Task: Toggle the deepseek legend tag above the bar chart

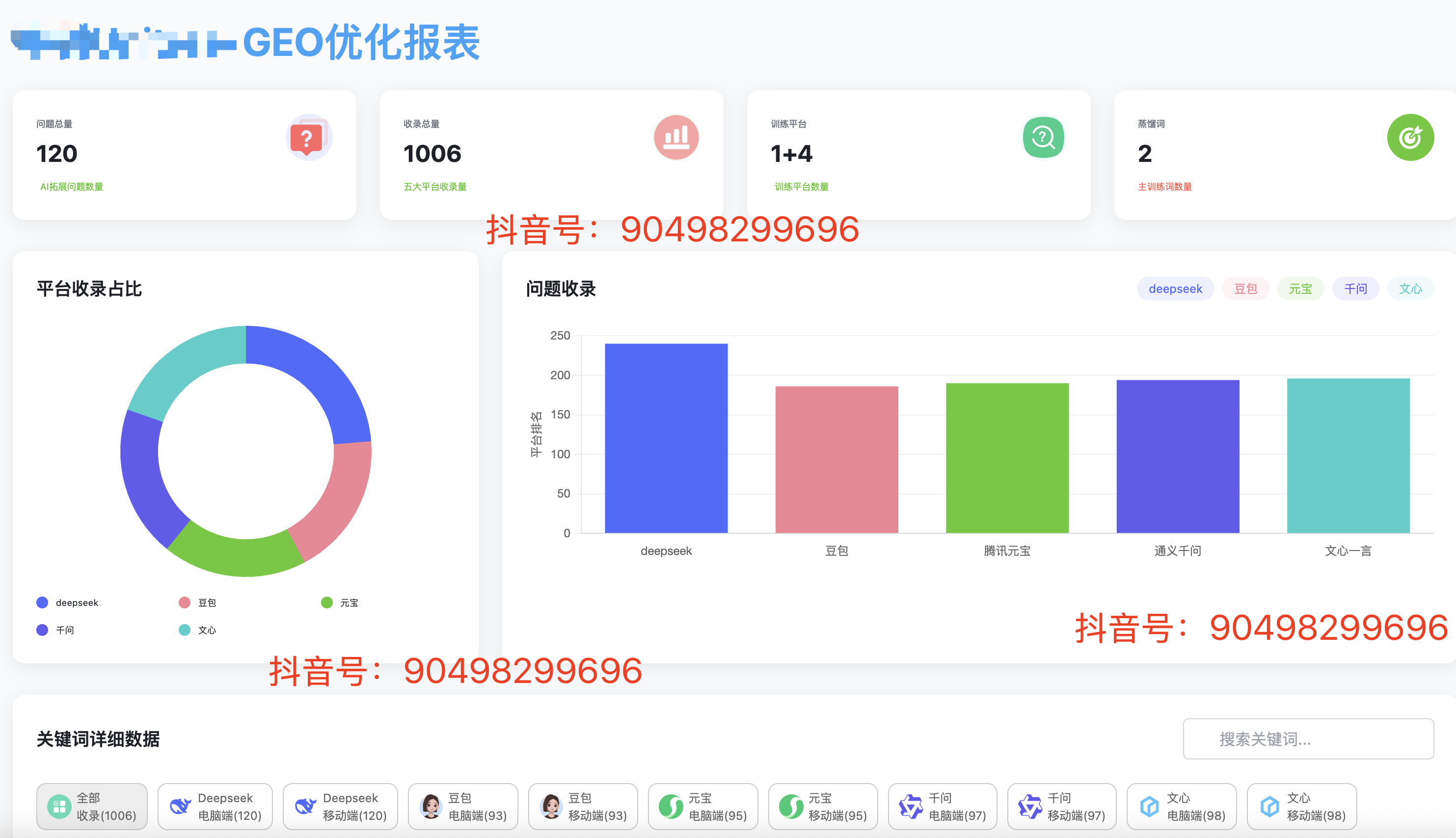Action: click(x=1175, y=288)
